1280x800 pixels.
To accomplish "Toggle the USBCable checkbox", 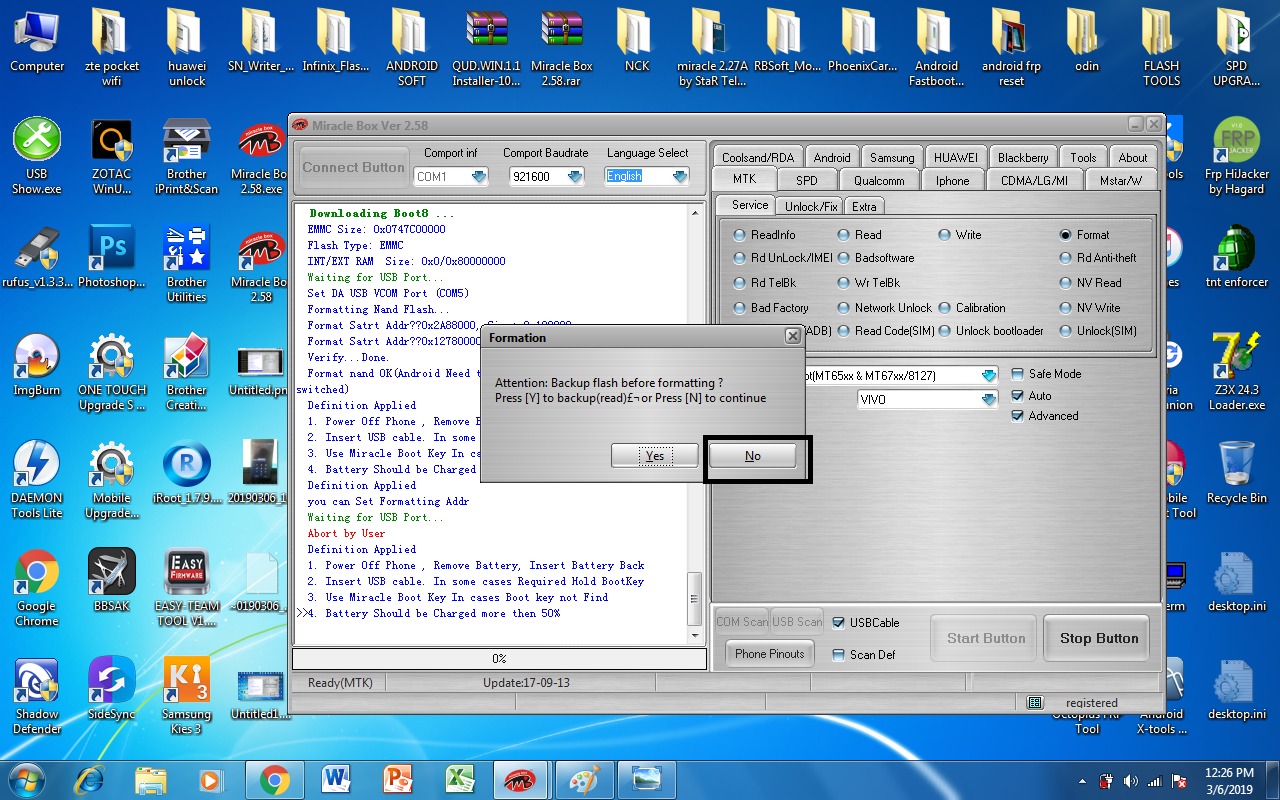I will 839,622.
